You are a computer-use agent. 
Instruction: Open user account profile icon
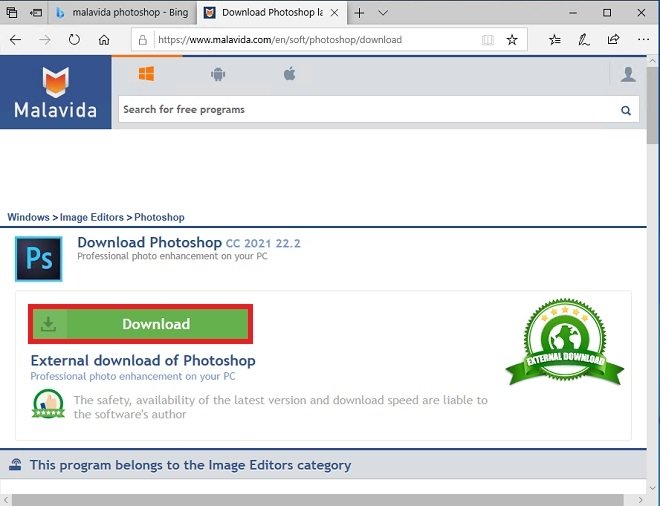pos(628,75)
